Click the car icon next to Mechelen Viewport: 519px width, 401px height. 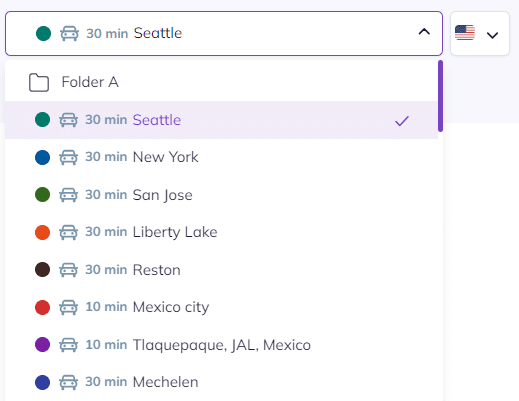click(x=69, y=382)
